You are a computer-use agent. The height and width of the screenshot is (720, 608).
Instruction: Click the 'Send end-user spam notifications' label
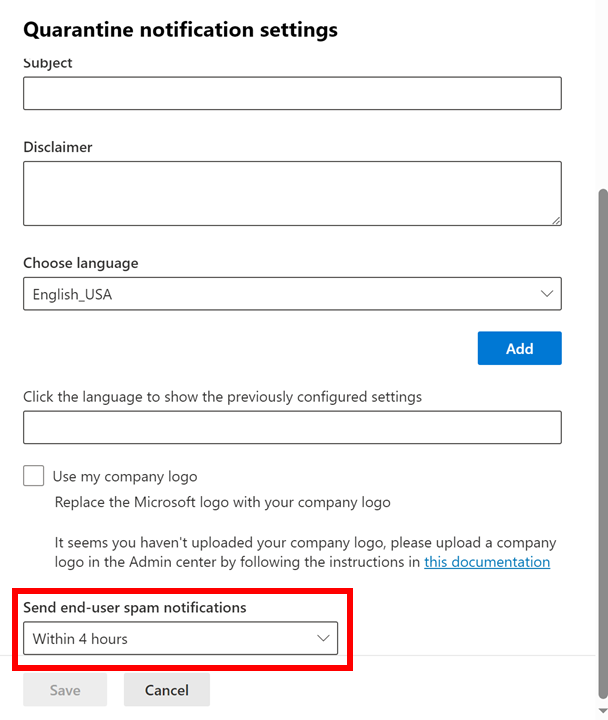pyautogui.click(x=135, y=607)
